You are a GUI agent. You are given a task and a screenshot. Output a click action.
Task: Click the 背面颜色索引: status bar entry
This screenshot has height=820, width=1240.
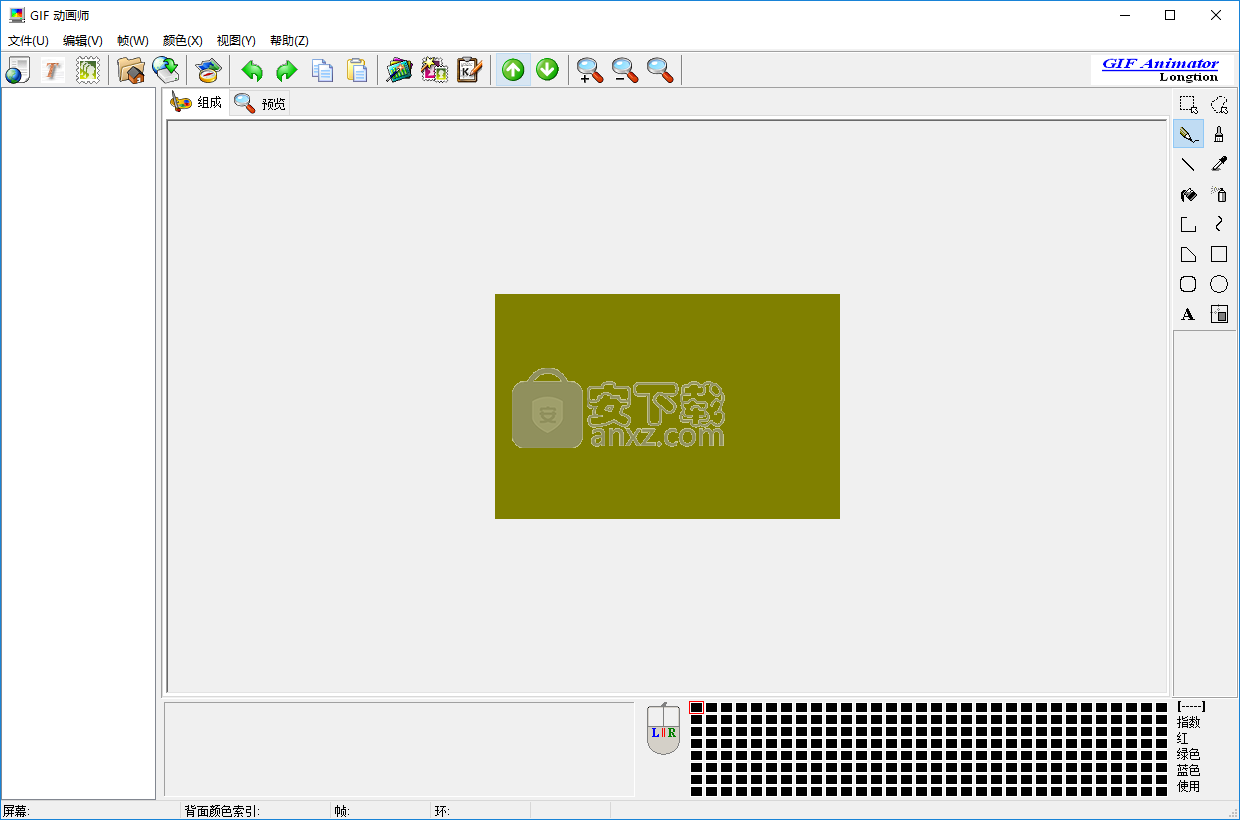(x=222, y=811)
